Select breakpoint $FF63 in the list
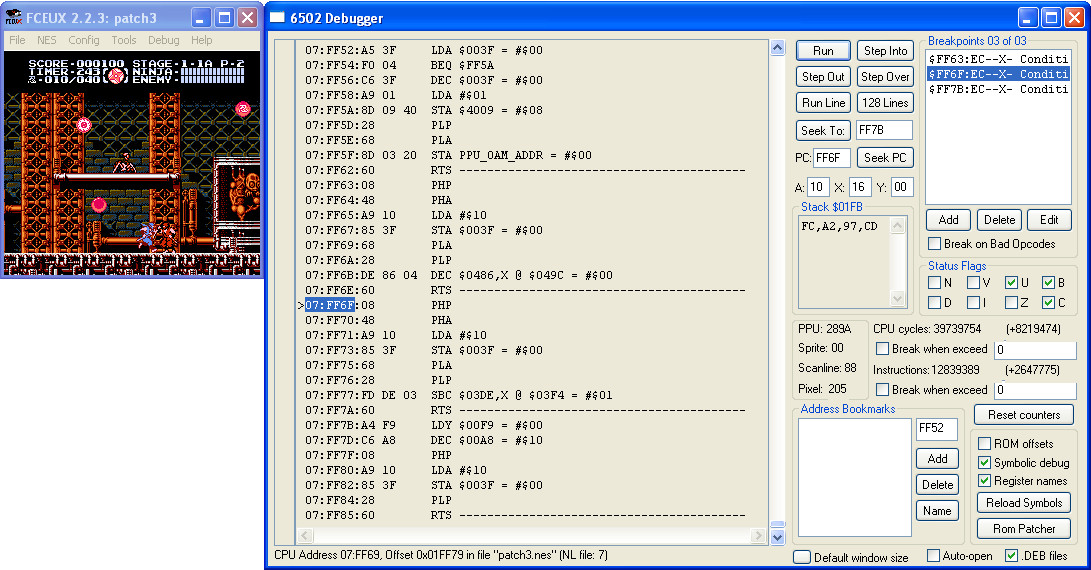 click(x=998, y=59)
